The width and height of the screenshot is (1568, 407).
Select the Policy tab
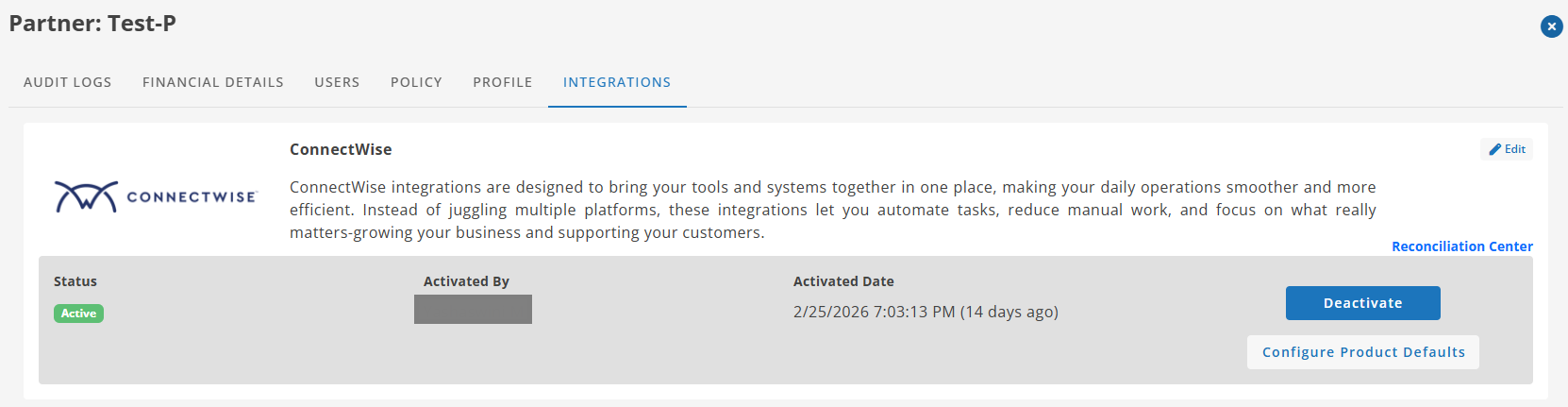[416, 82]
